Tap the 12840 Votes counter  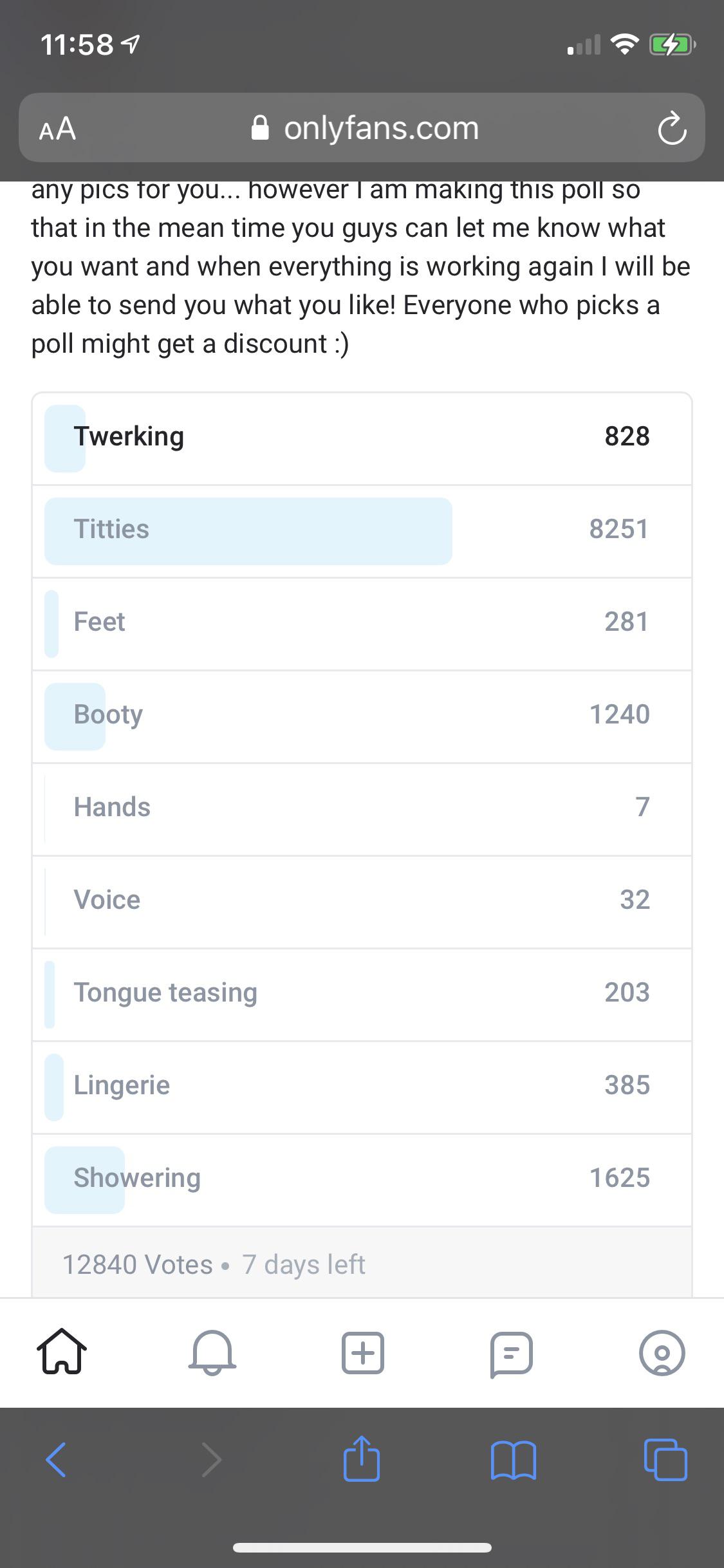point(136,1264)
